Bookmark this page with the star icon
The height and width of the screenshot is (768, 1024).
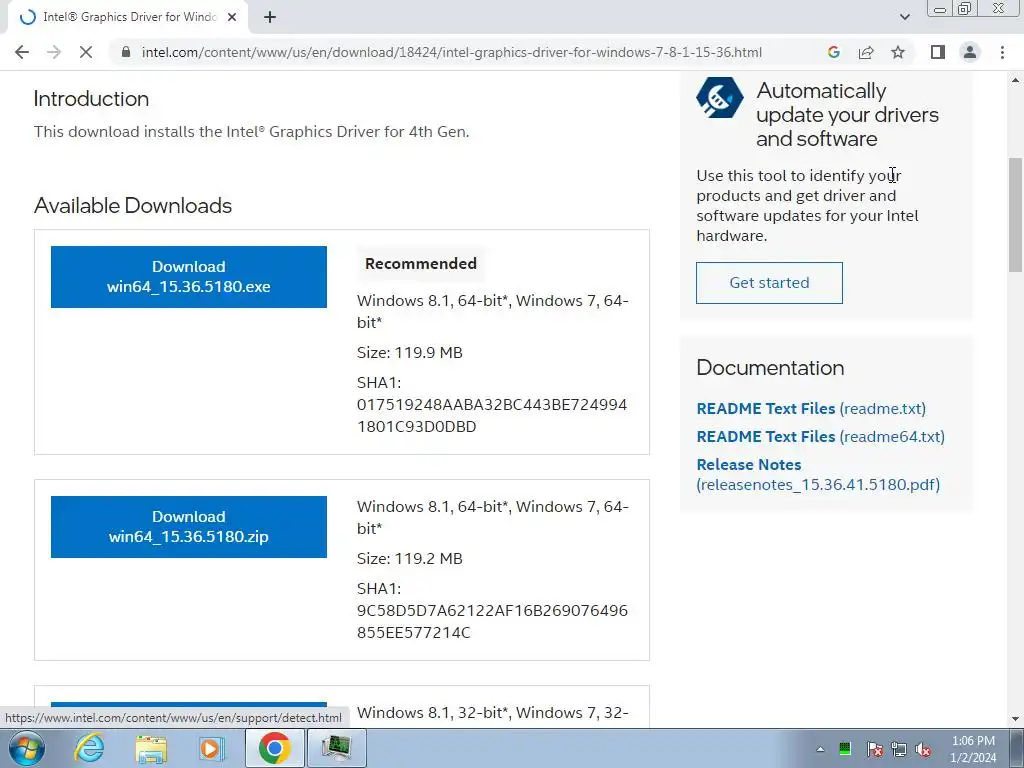click(x=898, y=52)
